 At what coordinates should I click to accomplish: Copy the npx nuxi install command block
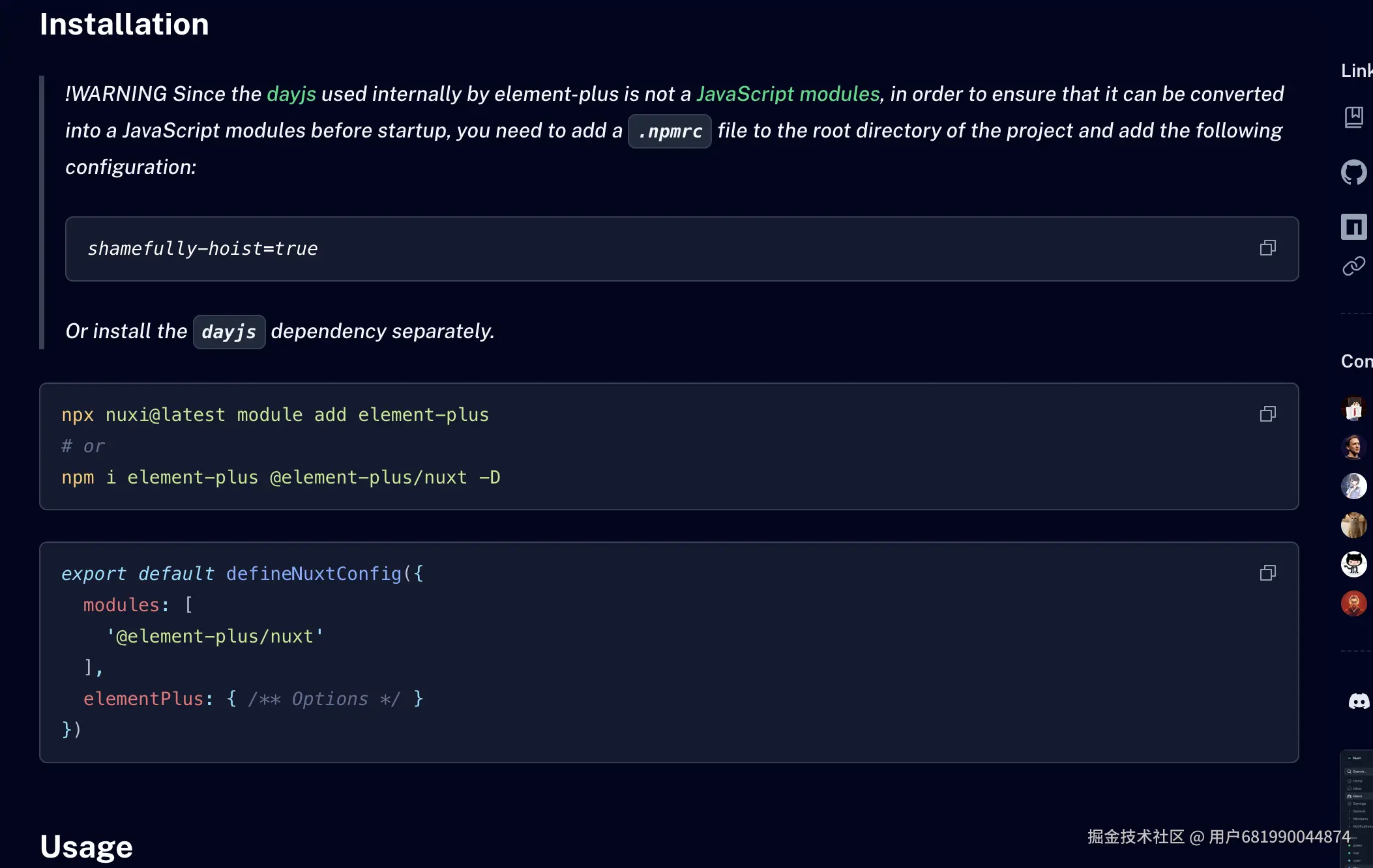click(1267, 414)
